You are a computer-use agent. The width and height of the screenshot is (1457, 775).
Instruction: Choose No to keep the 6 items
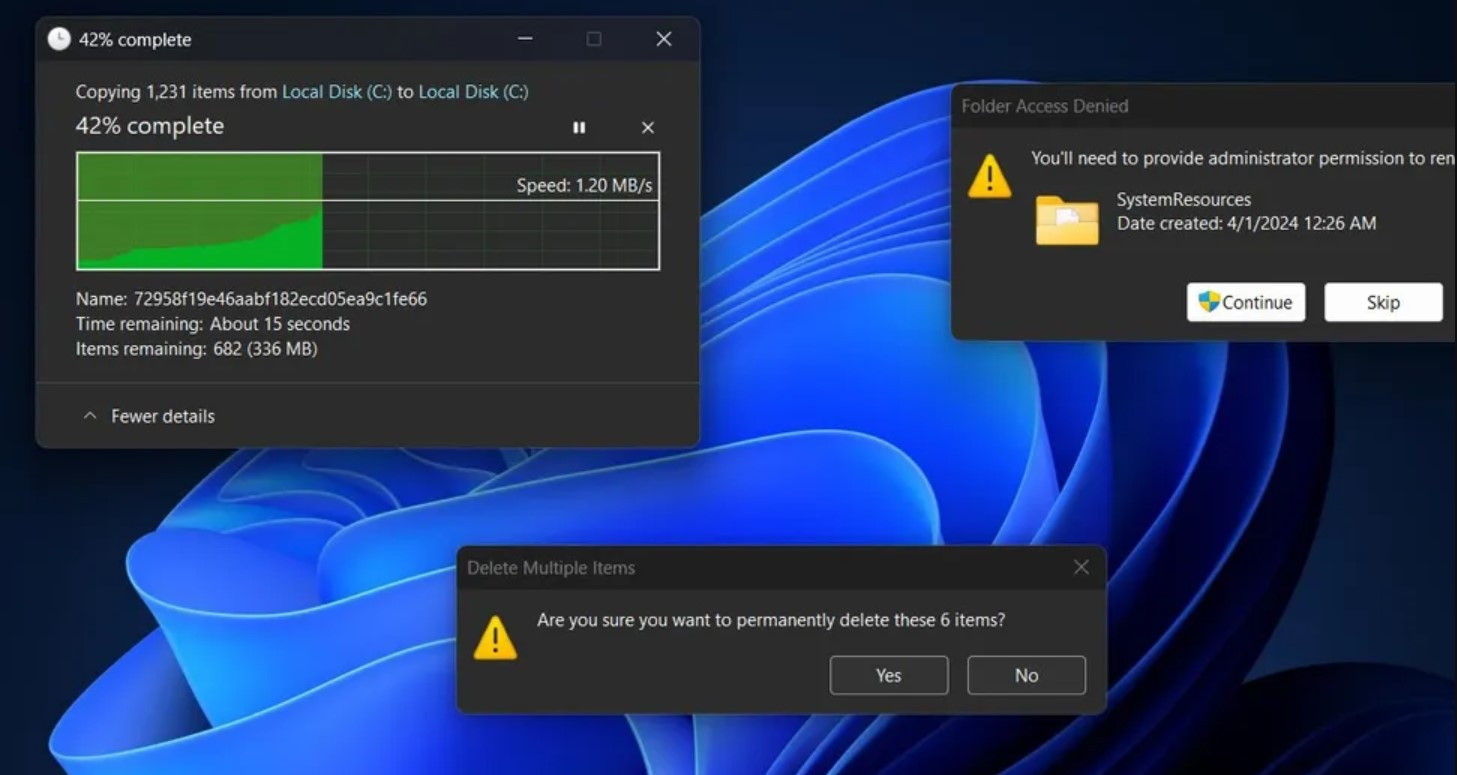[1026, 675]
